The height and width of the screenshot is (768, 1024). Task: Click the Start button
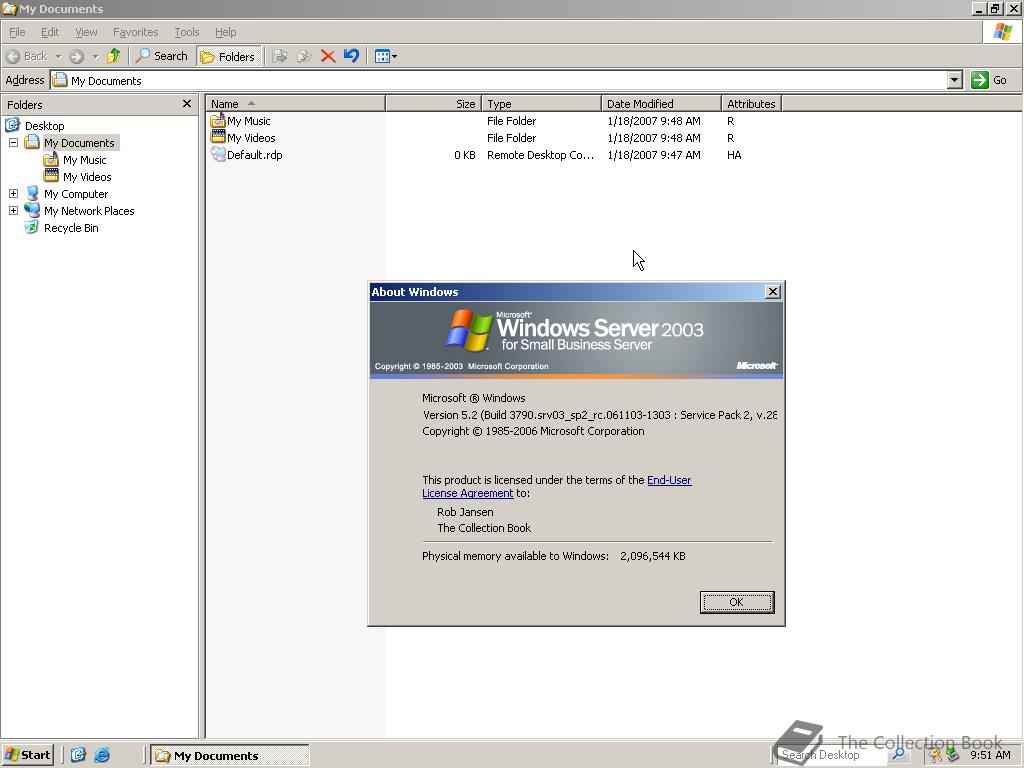pos(27,755)
